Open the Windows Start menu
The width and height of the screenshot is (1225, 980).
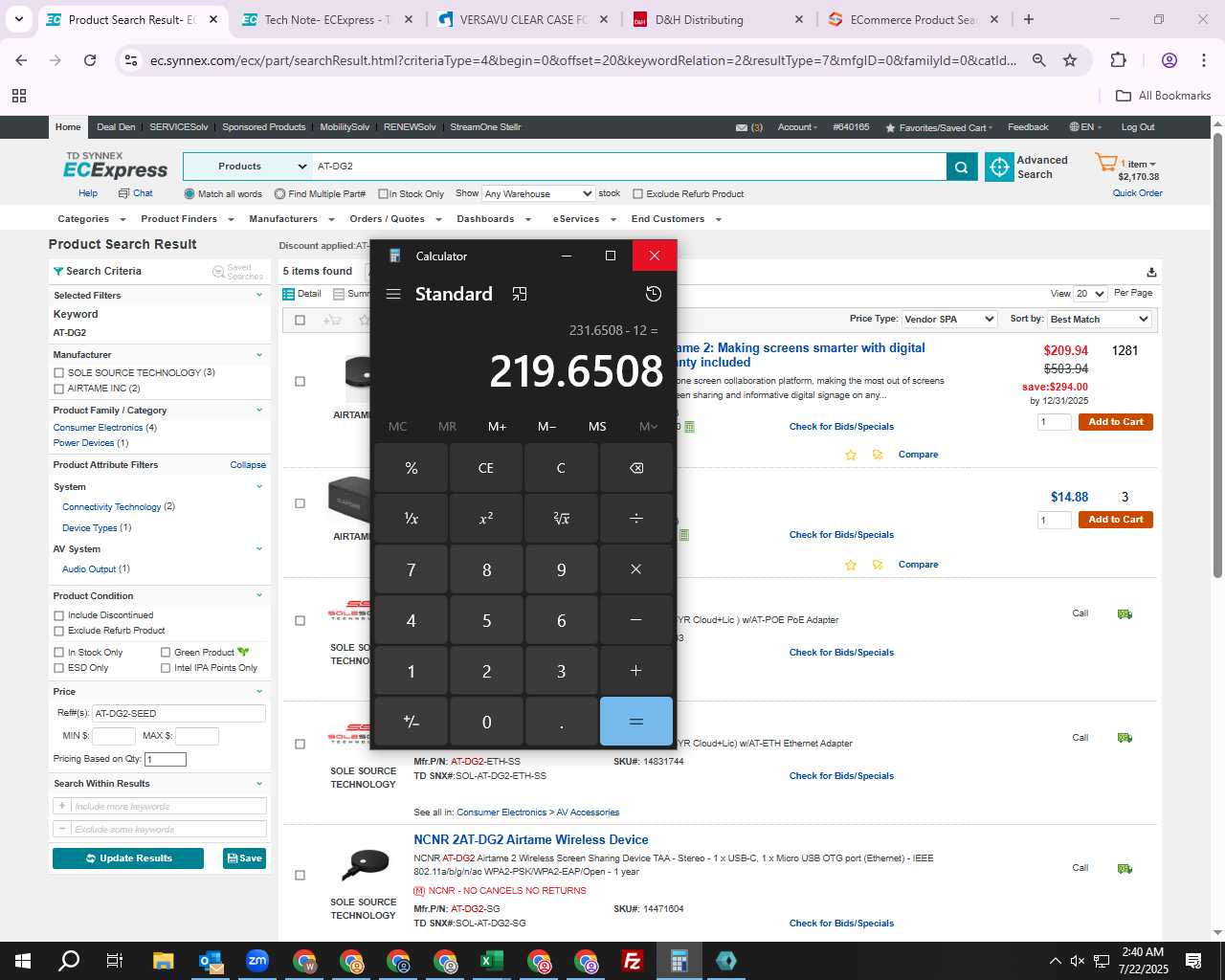(22, 961)
